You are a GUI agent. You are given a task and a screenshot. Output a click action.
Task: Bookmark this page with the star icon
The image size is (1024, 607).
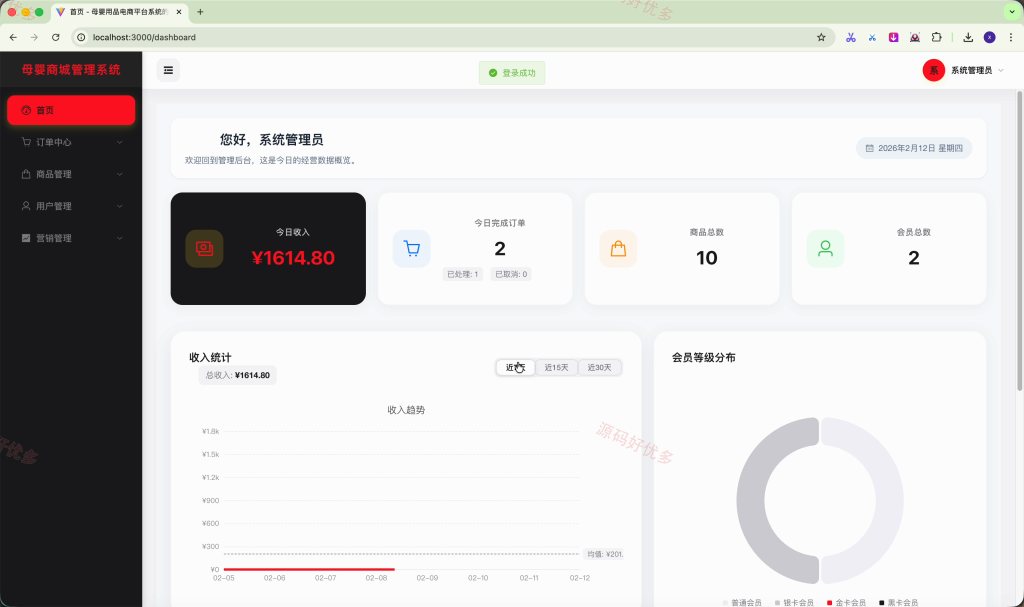pos(821,37)
